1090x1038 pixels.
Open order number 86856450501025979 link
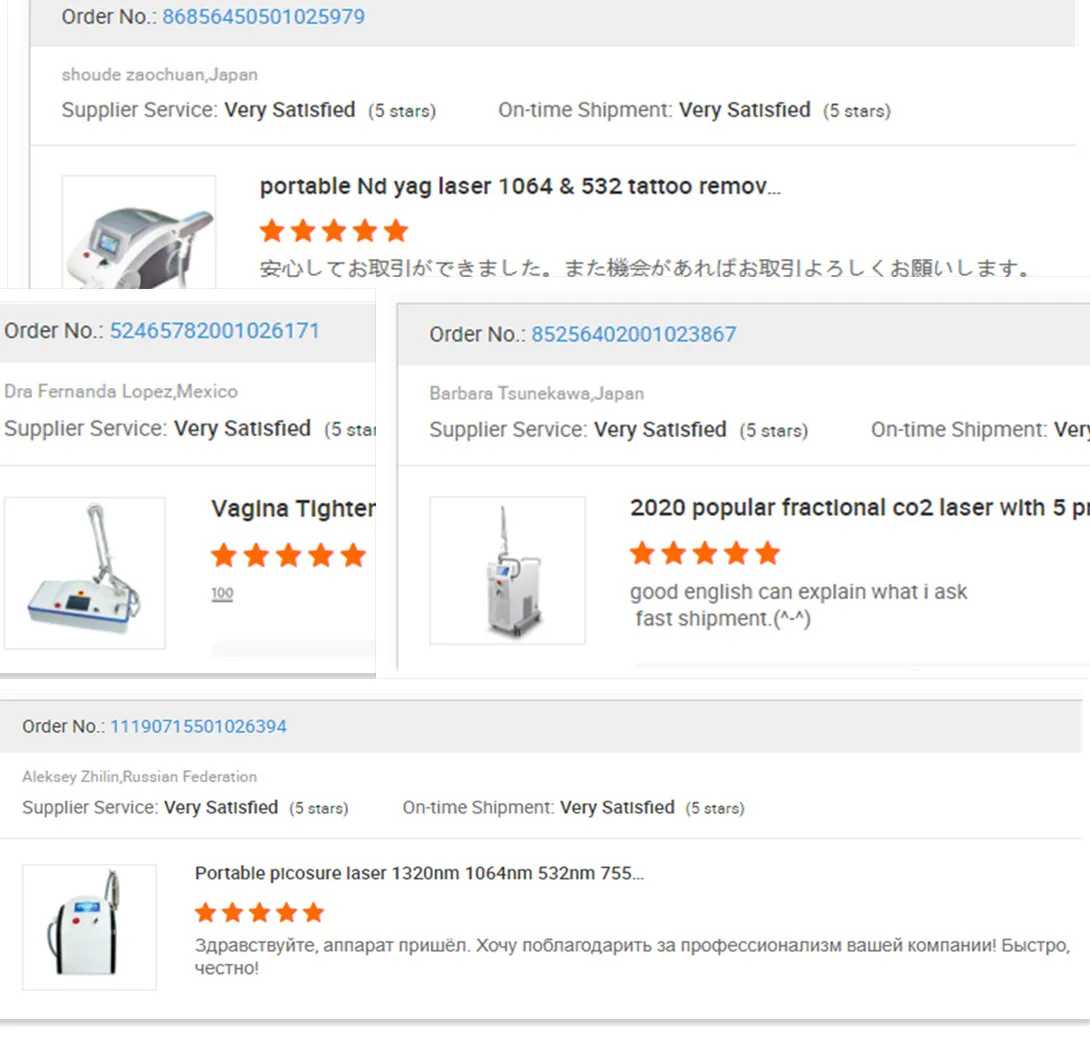[263, 17]
